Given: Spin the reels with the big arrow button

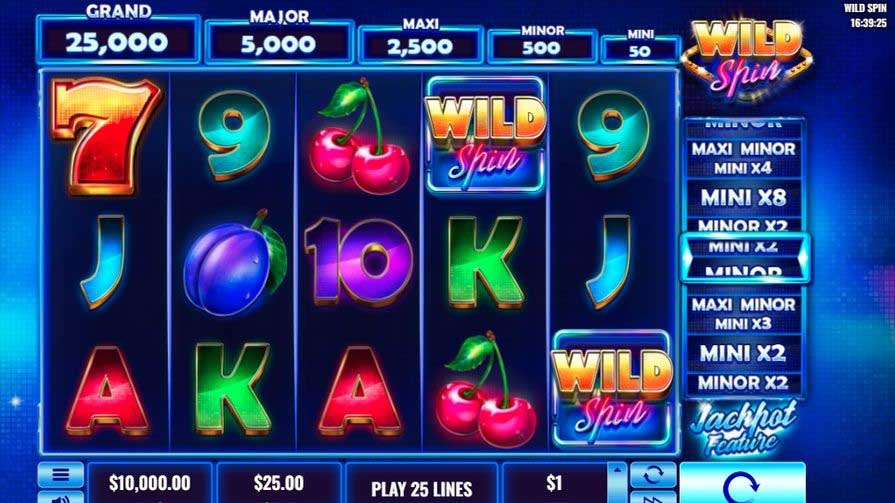Looking at the screenshot, I should click(742, 483).
